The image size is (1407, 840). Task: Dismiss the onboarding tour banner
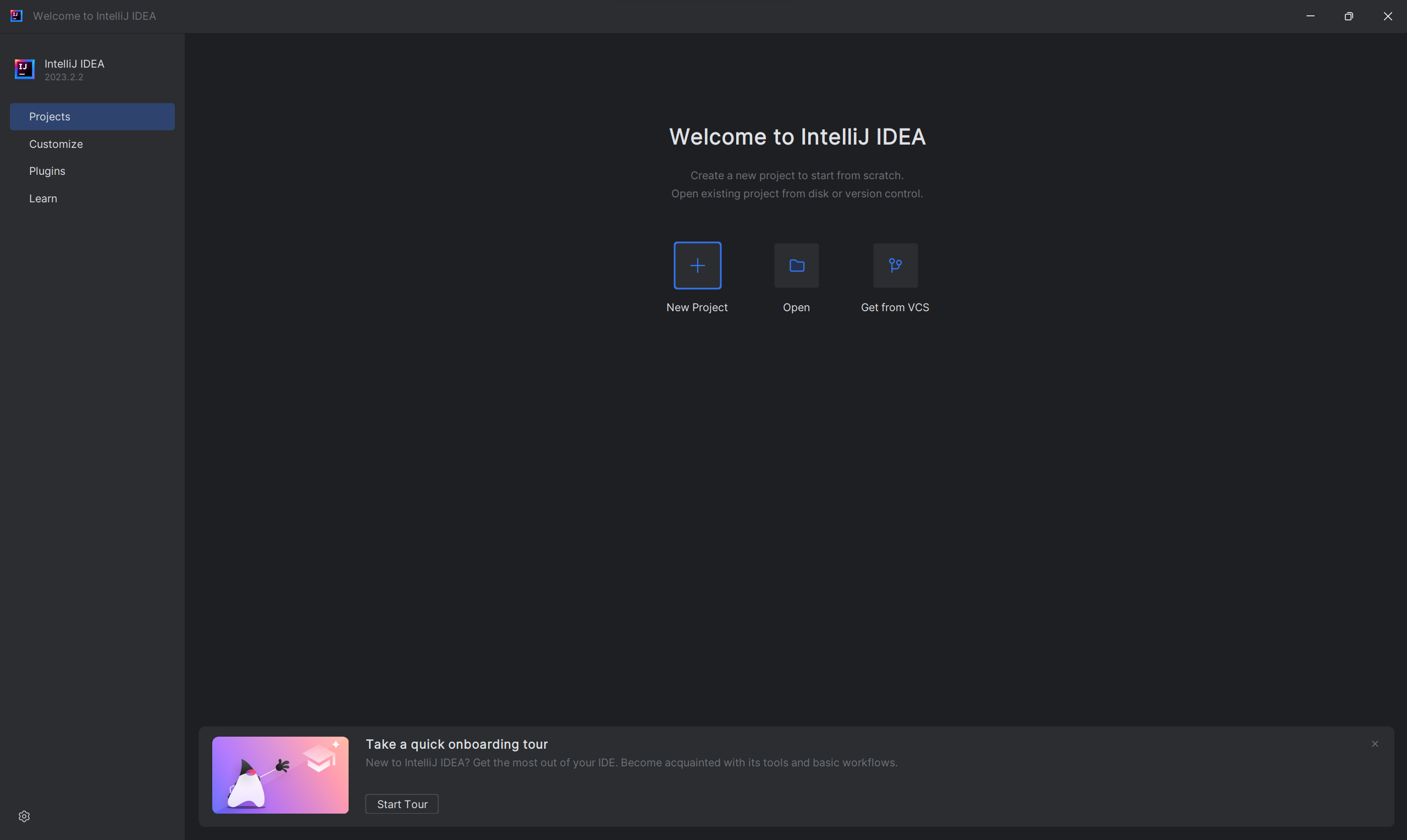click(1375, 744)
